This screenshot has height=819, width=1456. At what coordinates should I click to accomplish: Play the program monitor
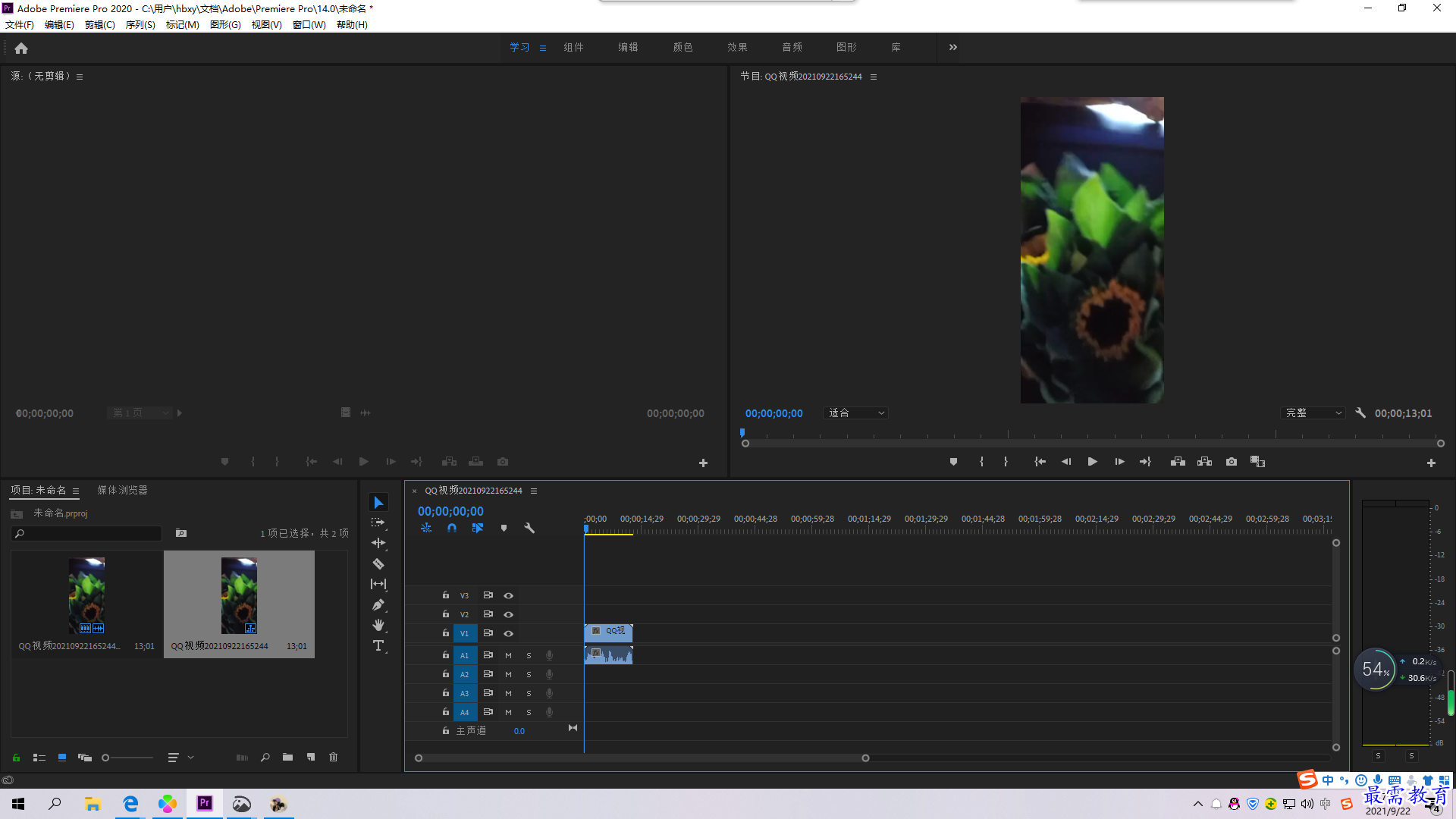point(1093,461)
